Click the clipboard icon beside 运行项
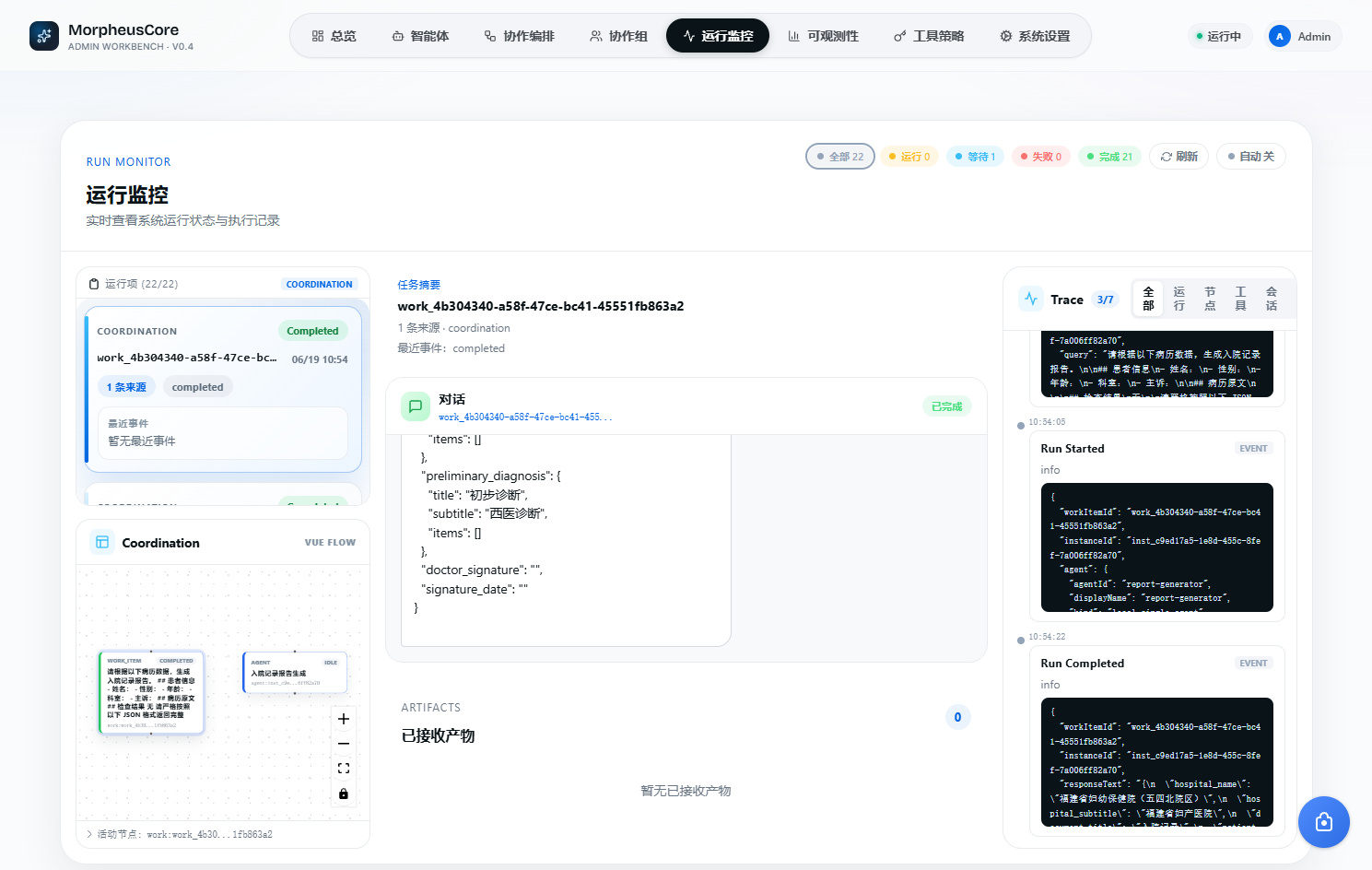This screenshot has width=1372, height=870. pos(94,284)
